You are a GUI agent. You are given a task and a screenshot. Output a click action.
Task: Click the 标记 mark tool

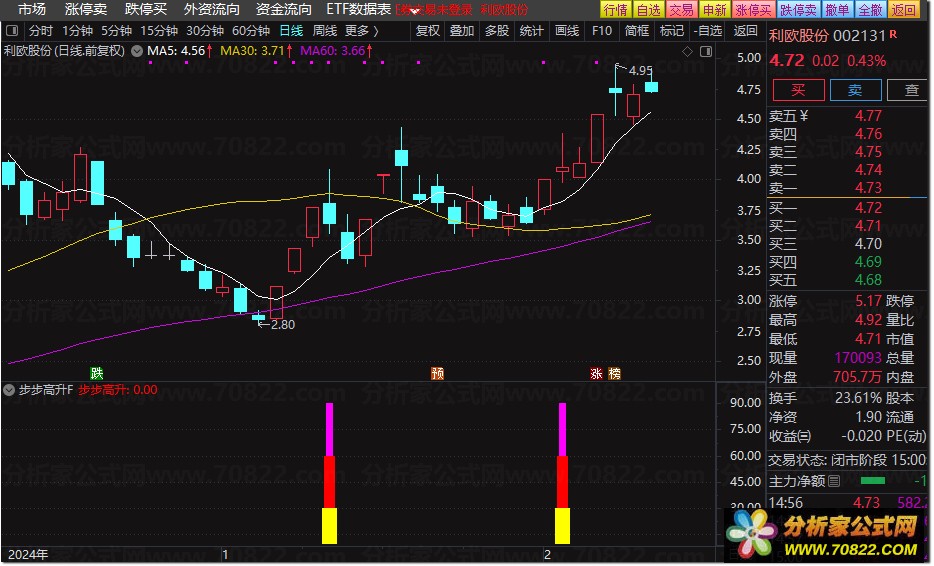click(672, 30)
